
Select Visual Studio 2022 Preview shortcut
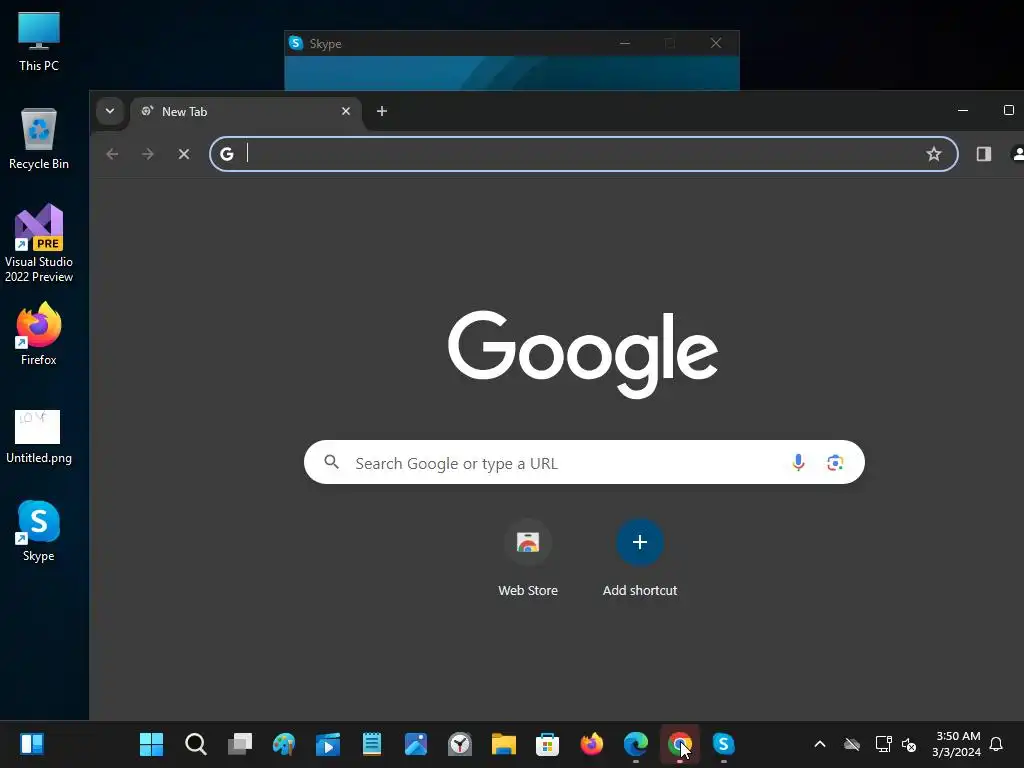pos(39,244)
